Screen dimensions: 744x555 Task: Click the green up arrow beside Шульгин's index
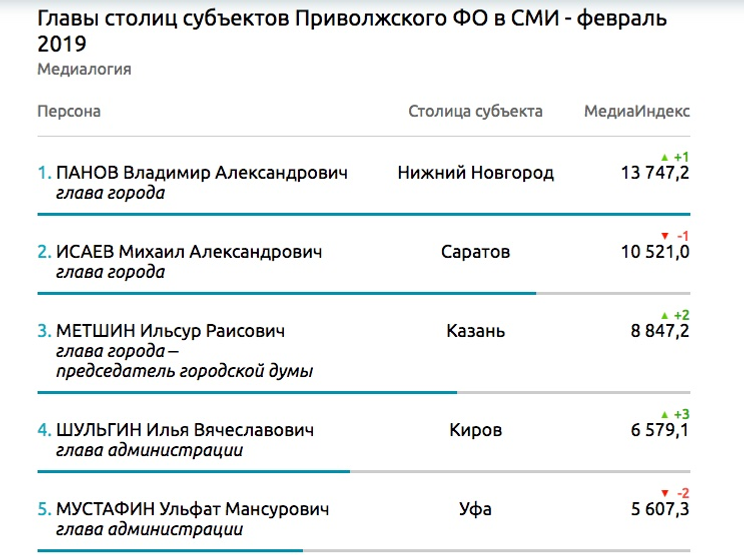pyautogui.click(x=664, y=414)
